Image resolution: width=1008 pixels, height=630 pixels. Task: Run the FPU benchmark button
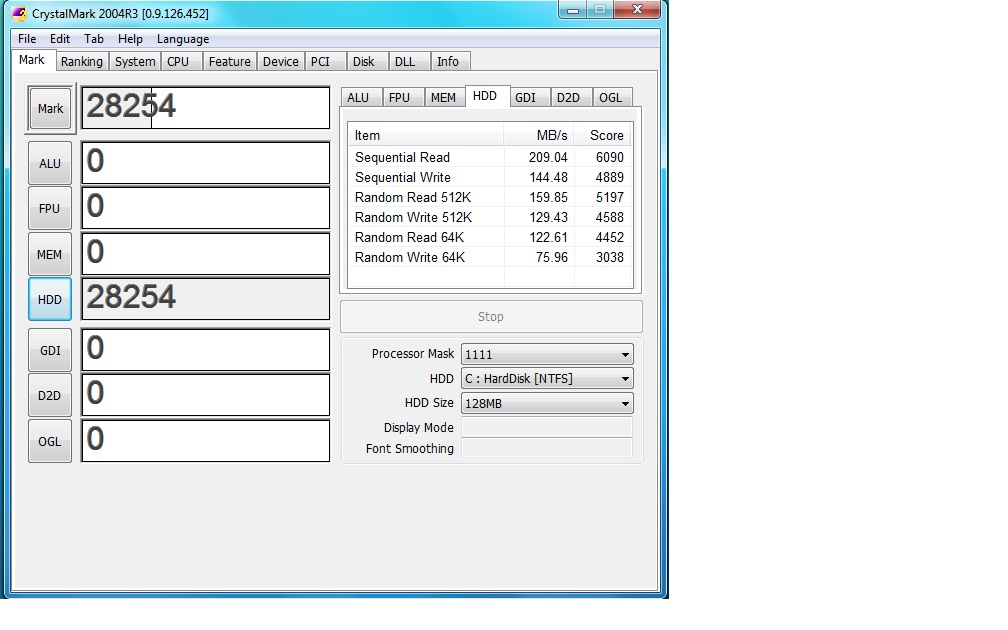50,209
